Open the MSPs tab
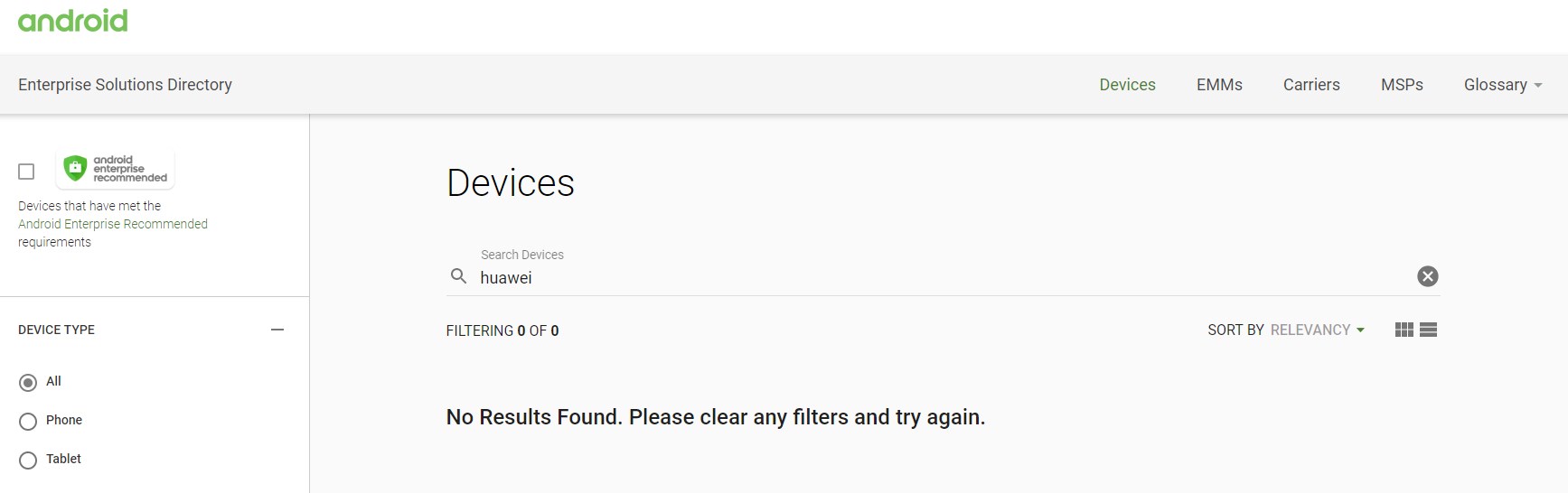The height and width of the screenshot is (493, 1568). (1402, 85)
